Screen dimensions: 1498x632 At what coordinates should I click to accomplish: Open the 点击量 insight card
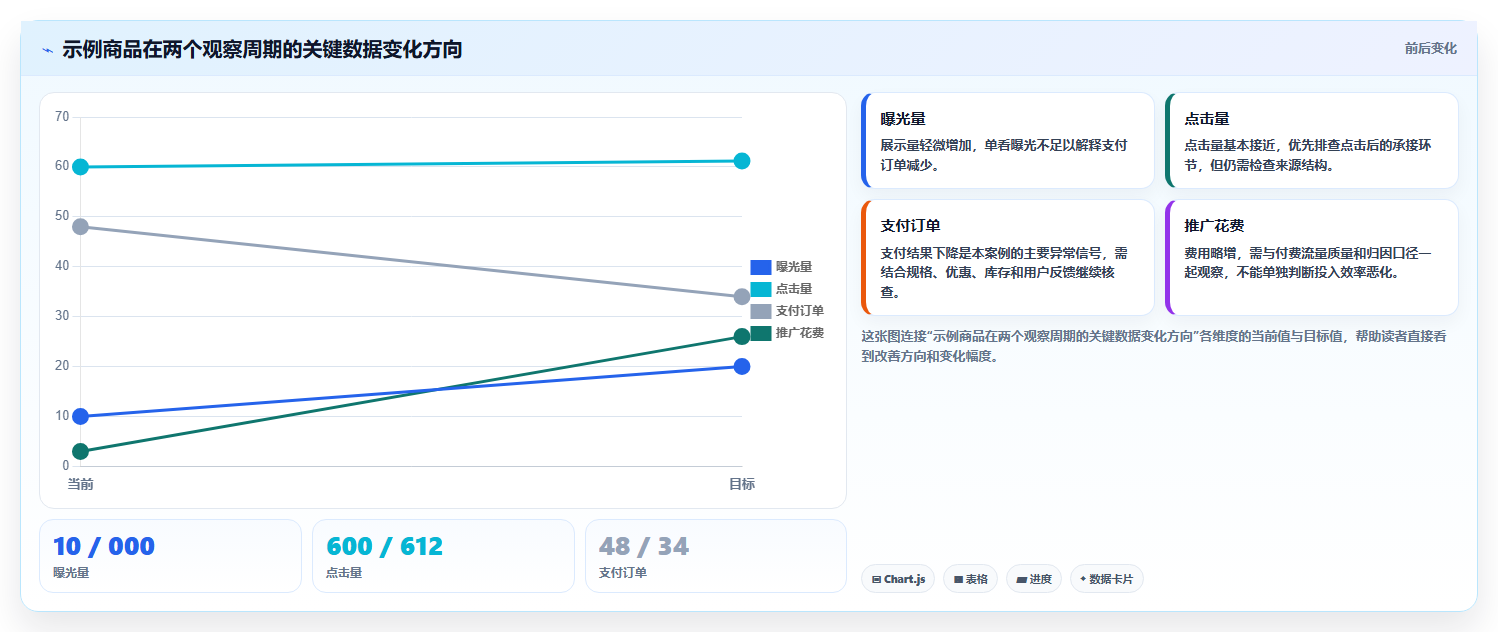1312,141
